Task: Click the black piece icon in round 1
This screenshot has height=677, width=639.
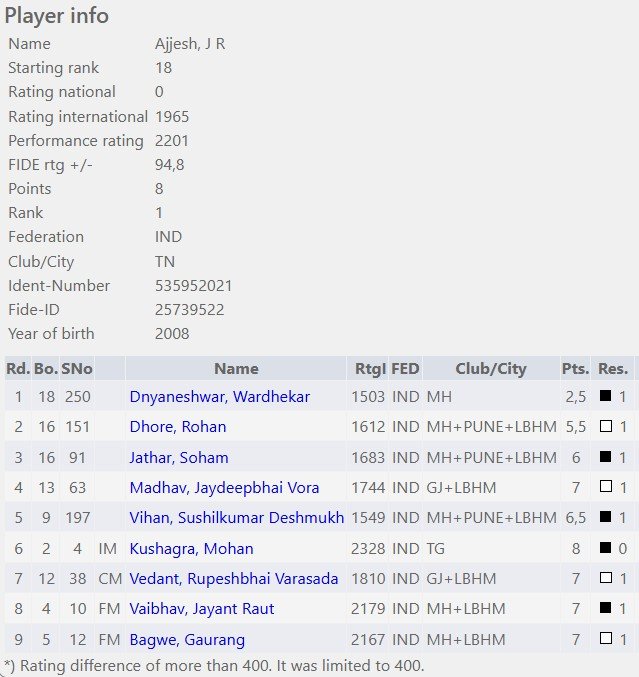Action: tap(605, 395)
